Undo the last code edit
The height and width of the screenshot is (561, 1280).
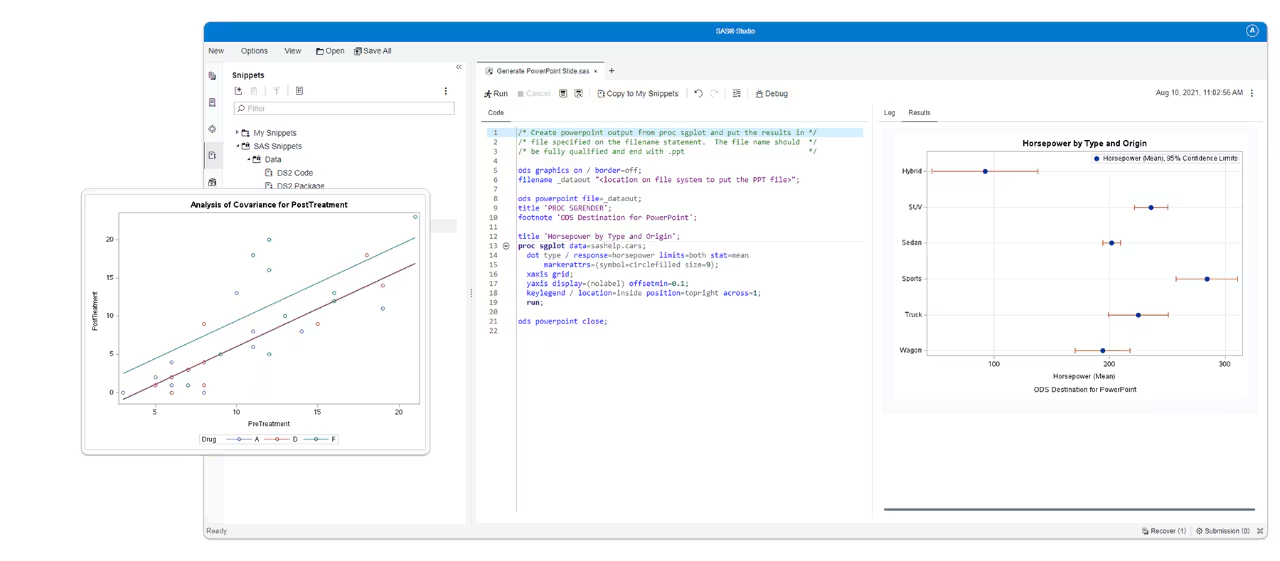[x=698, y=93]
